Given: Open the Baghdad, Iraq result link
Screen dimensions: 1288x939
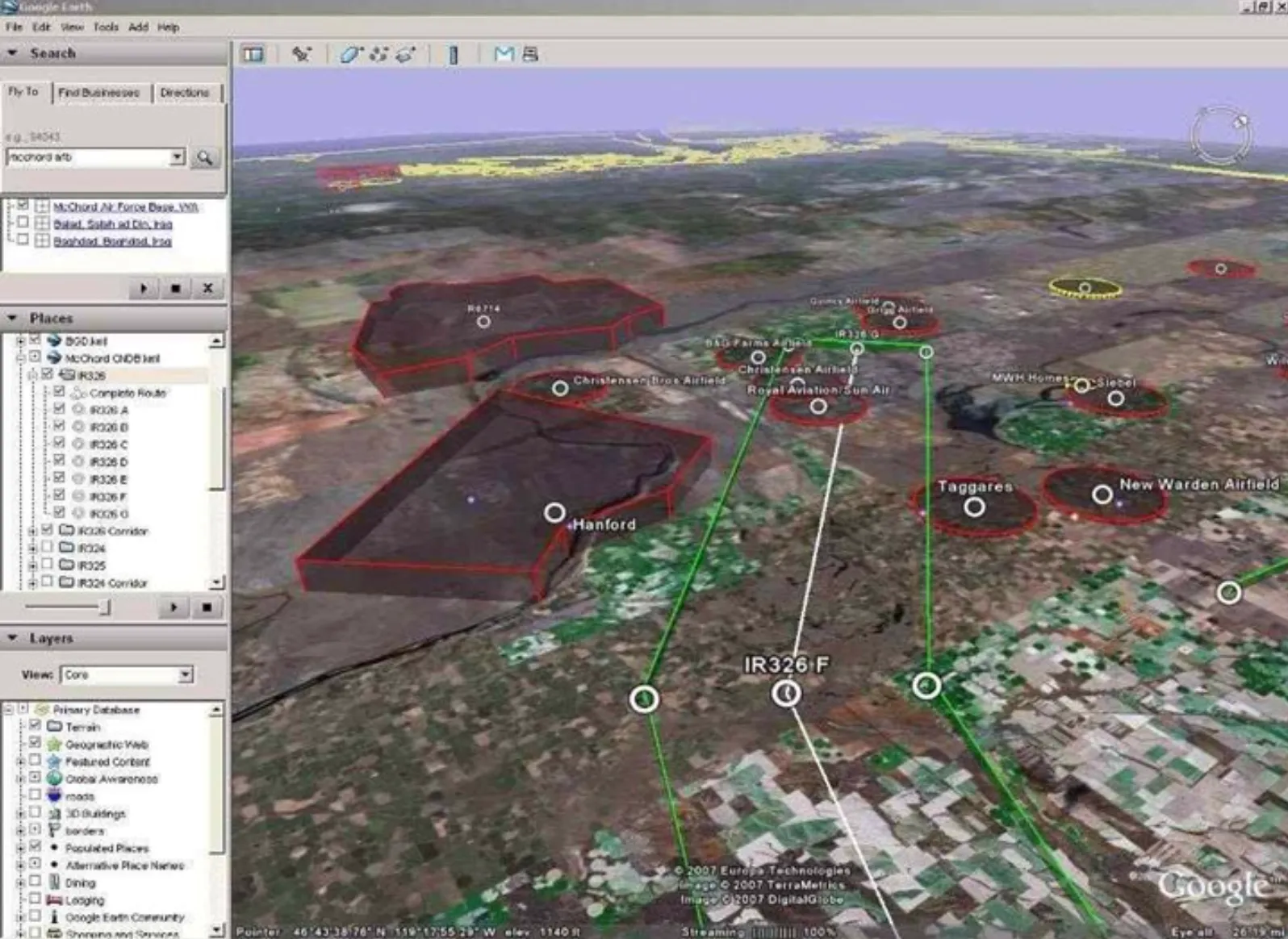Looking at the screenshot, I should click(112, 241).
